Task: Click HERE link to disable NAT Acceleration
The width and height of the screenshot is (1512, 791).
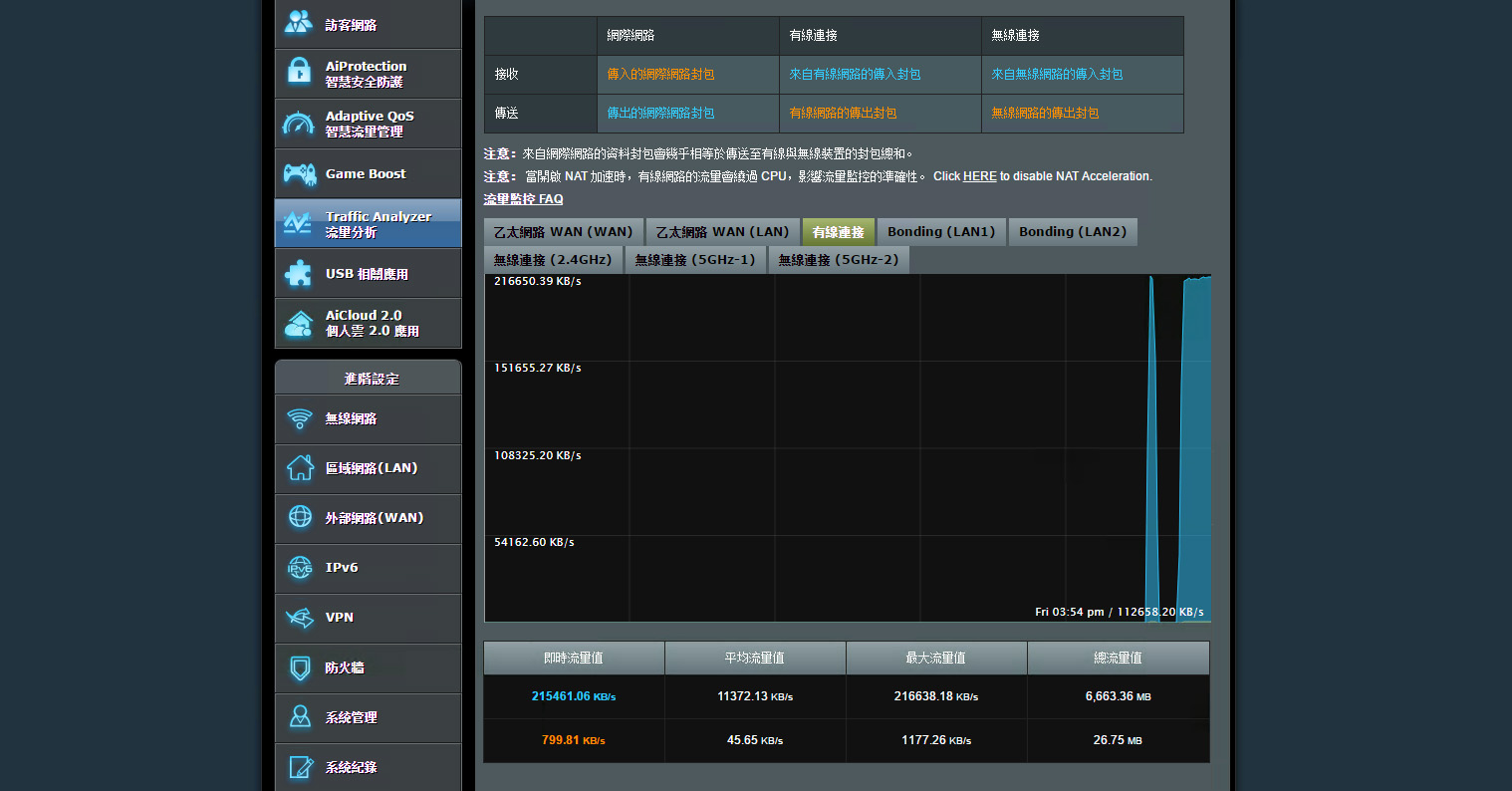Action: (x=979, y=176)
